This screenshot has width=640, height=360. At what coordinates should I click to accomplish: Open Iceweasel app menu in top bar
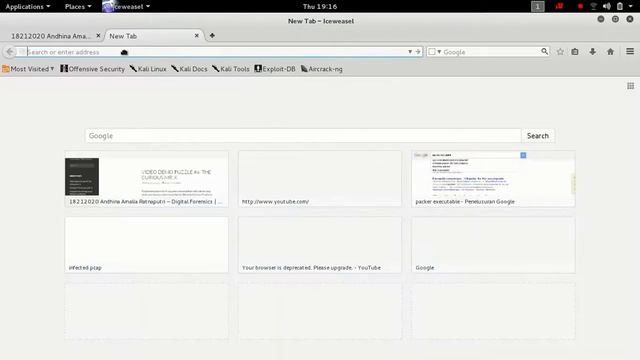pyautogui.click(x=127, y=7)
